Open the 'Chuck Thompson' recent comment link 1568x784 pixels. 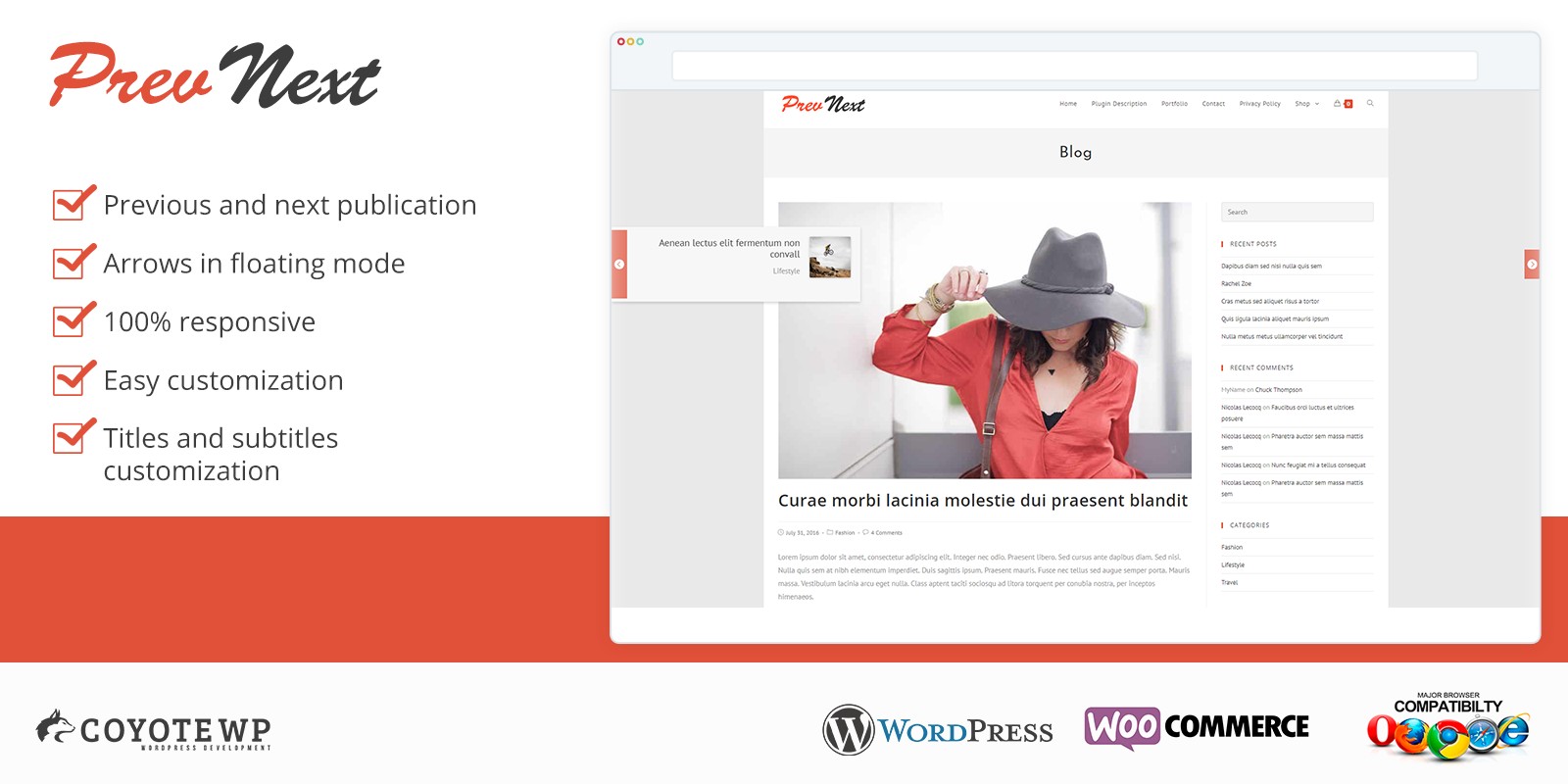[x=1279, y=390]
